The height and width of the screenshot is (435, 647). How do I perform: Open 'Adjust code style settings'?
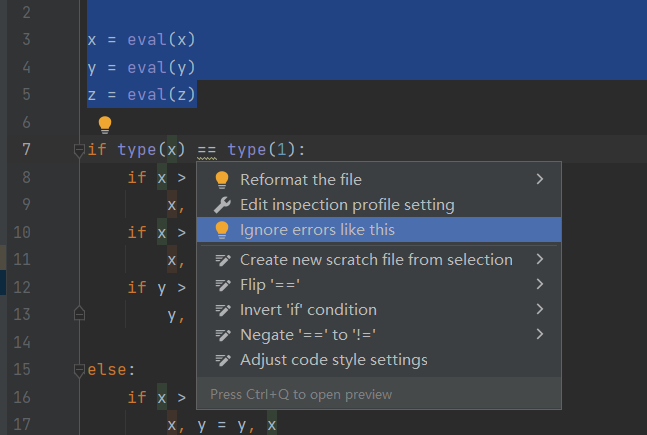(x=379, y=360)
